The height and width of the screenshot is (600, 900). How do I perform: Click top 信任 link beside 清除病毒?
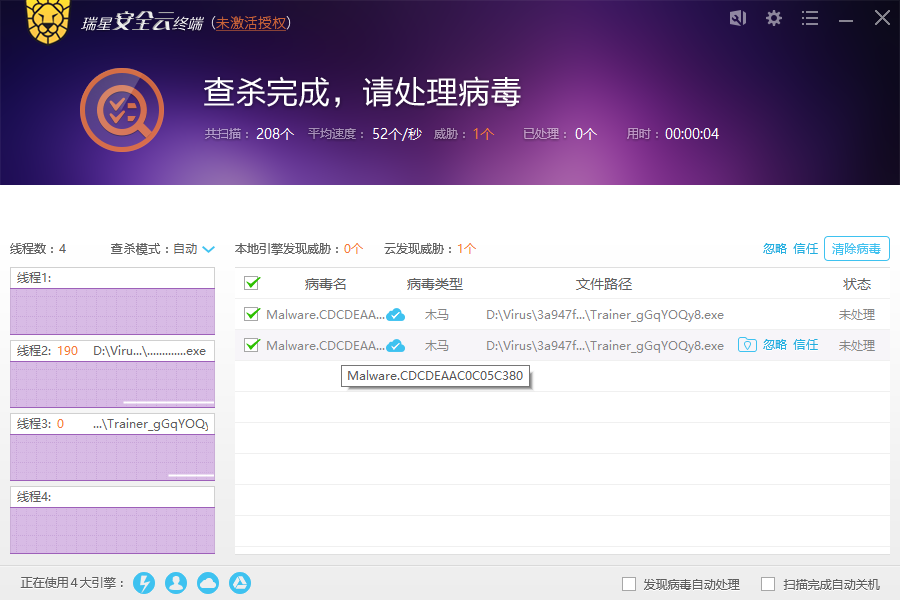[x=805, y=249]
